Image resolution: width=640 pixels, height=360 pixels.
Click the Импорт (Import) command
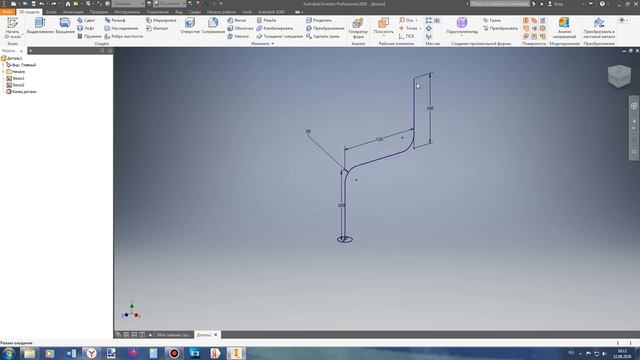157,28
